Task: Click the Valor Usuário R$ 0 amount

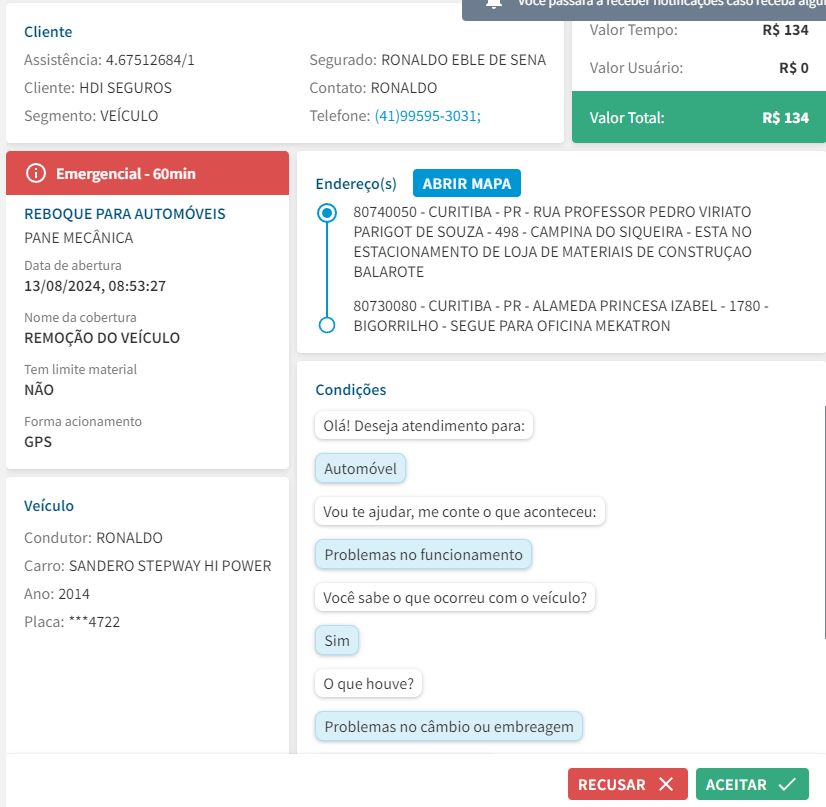Action: [x=794, y=68]
